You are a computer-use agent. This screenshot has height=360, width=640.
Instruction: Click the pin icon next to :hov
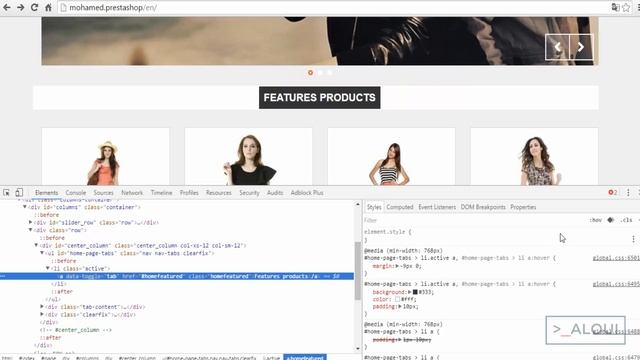[x=611, y=220]
